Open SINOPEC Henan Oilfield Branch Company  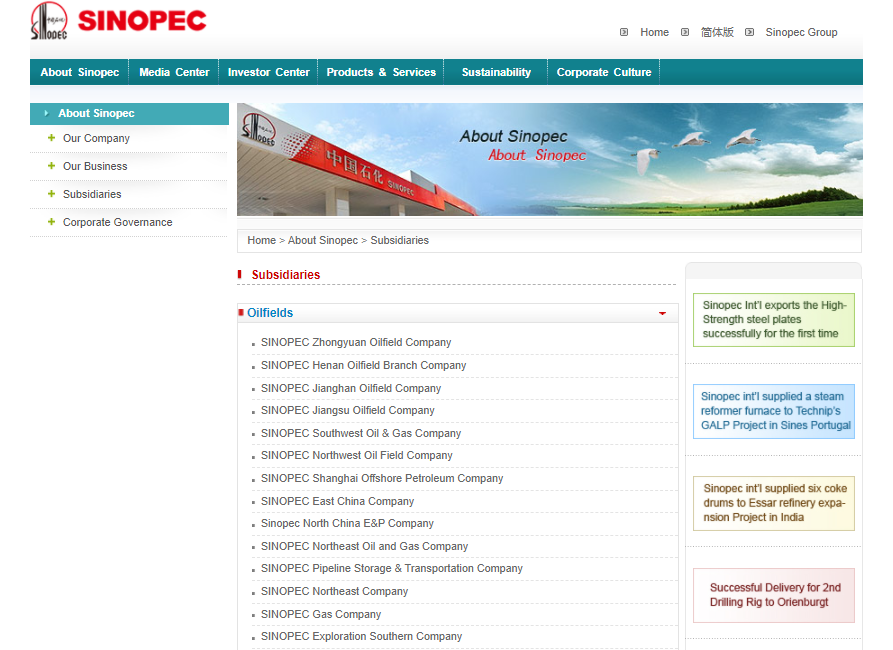click(363, 365)
